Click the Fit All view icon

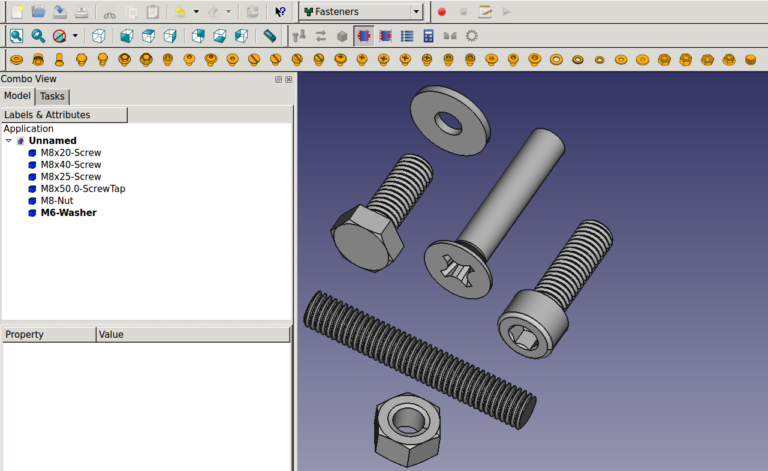coord(17,36)
